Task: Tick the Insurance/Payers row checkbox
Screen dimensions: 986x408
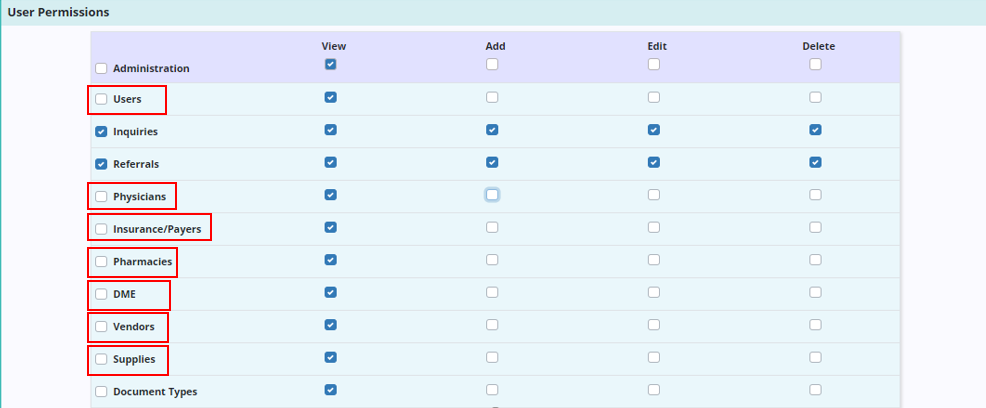Action: click(x=101, y=229)
